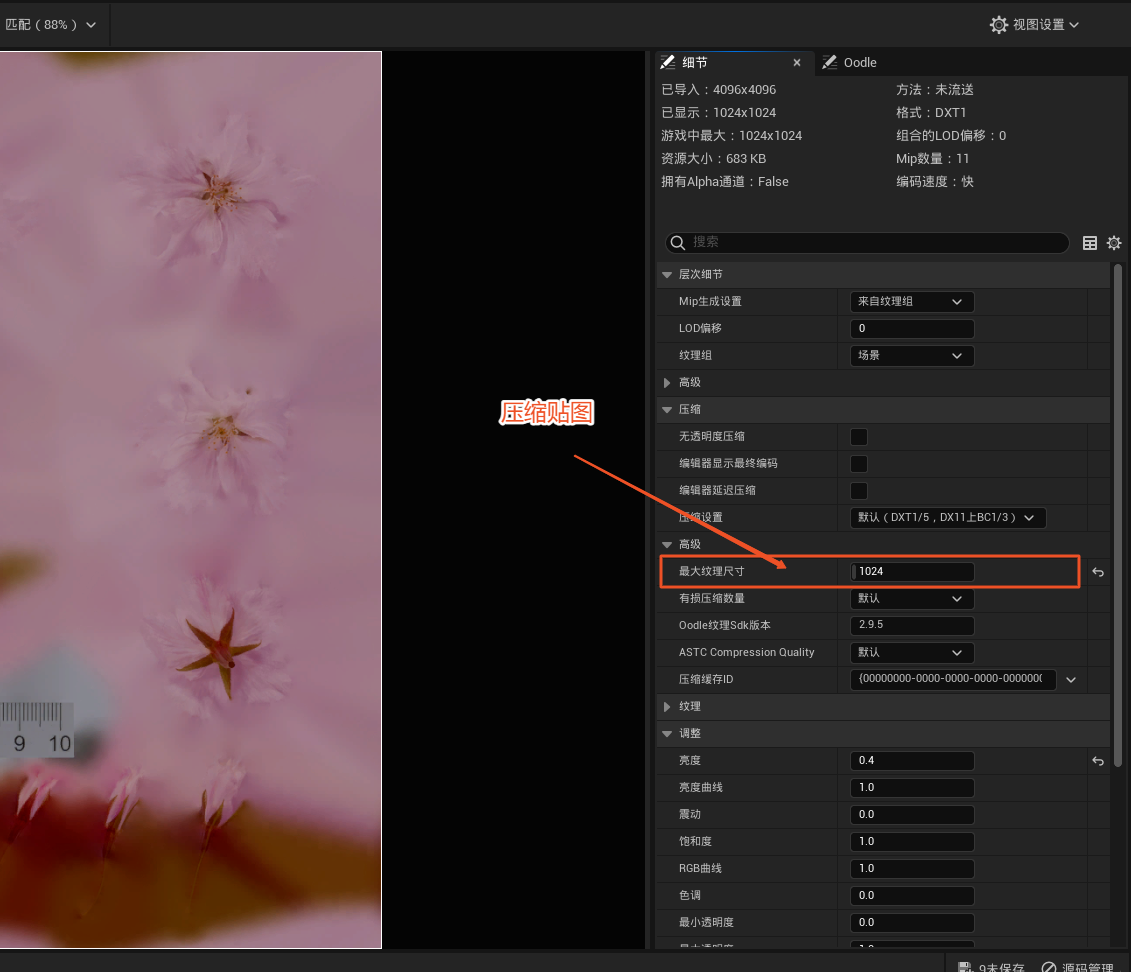
Task: Reset 亮度 value with the revert arrow
Action: pyautogui.click(x=1098, y=761)
